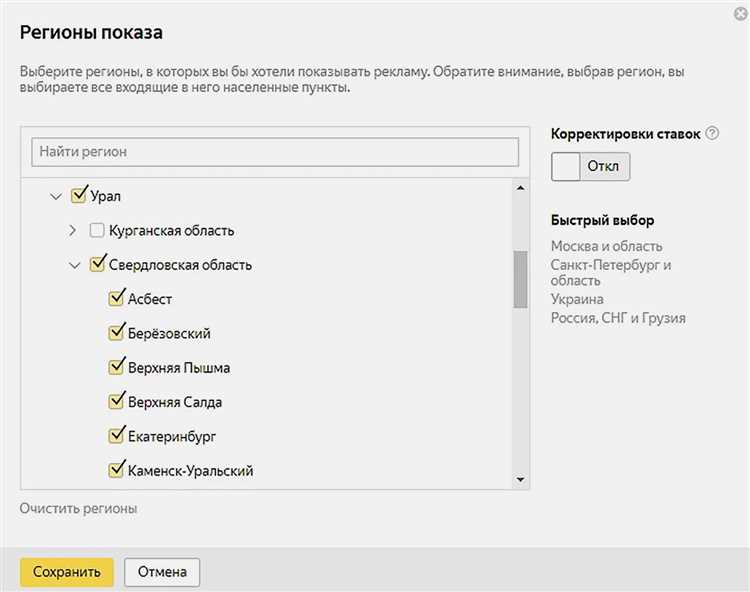
Task: Toggle the Корректировки ставок switch
Action: pos(590,167)
